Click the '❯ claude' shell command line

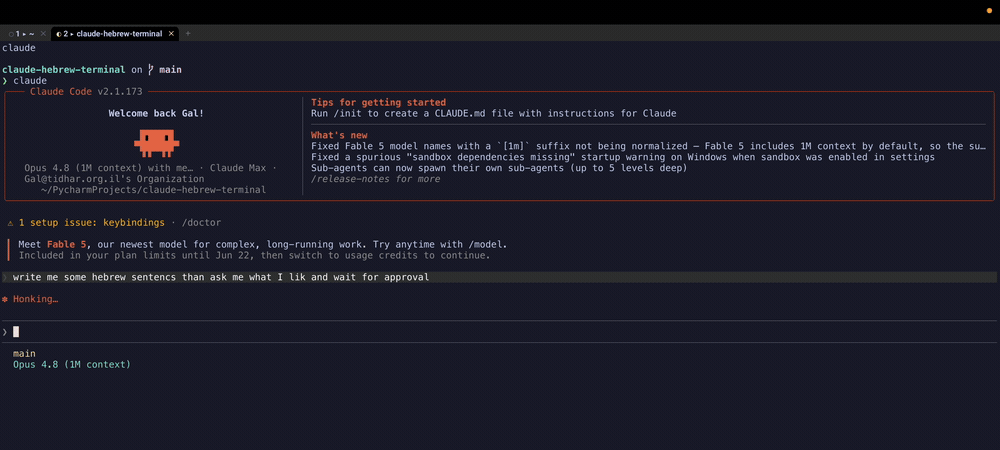click(24, 81)
